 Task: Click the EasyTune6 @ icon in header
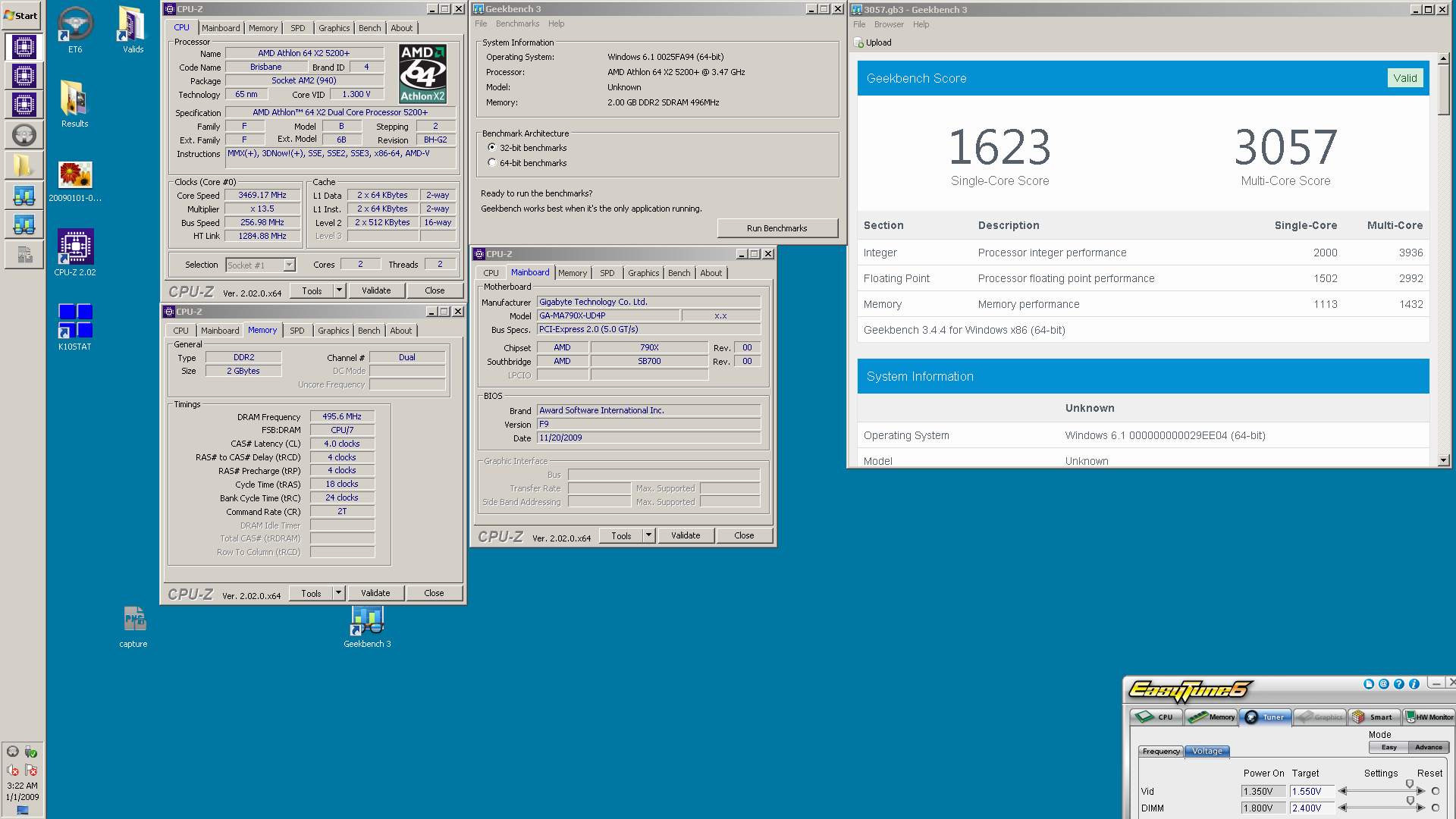pyautogui.click(x=1384, y=684)
